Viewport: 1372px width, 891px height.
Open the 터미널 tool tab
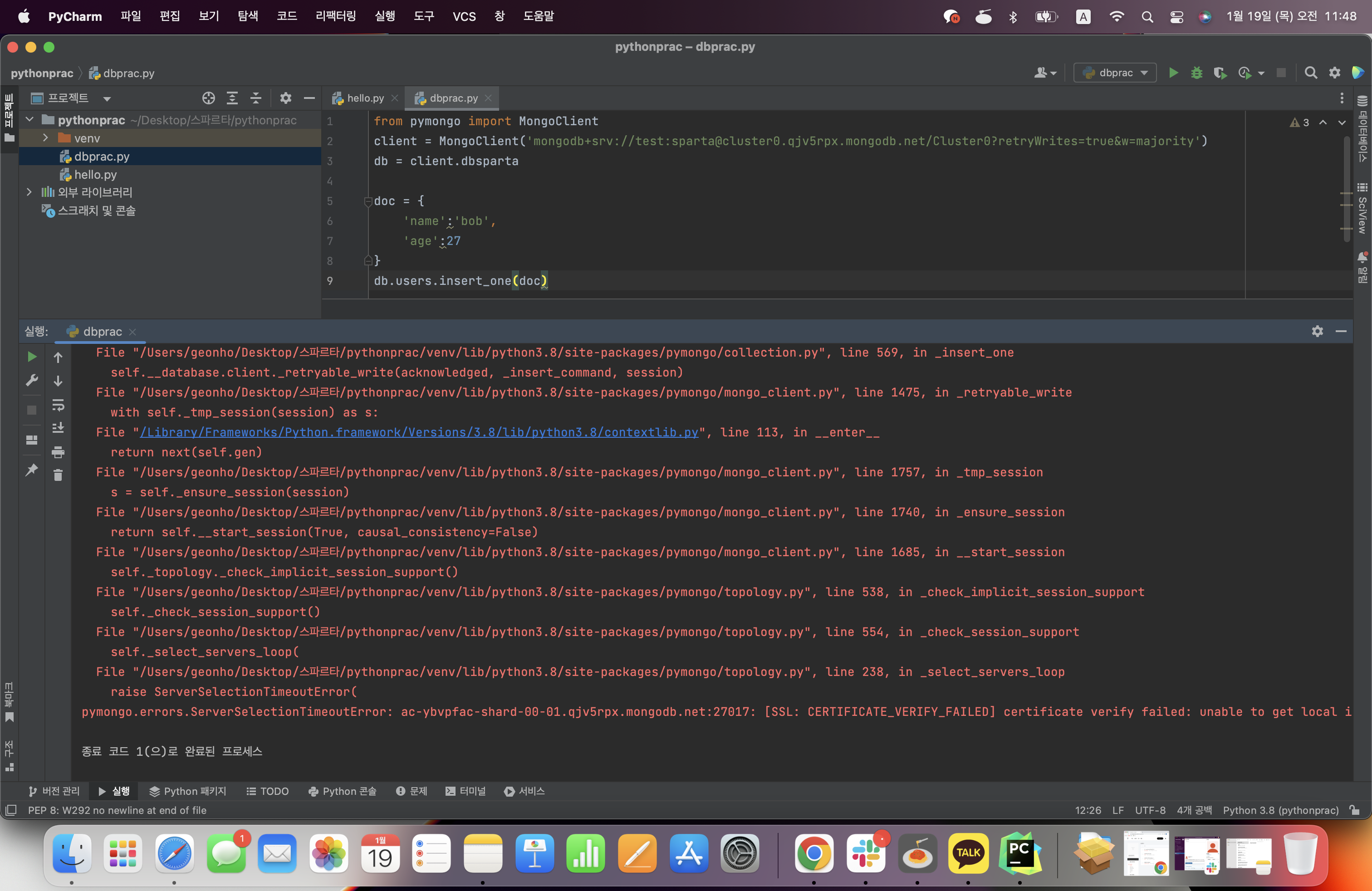click(465, 791)
